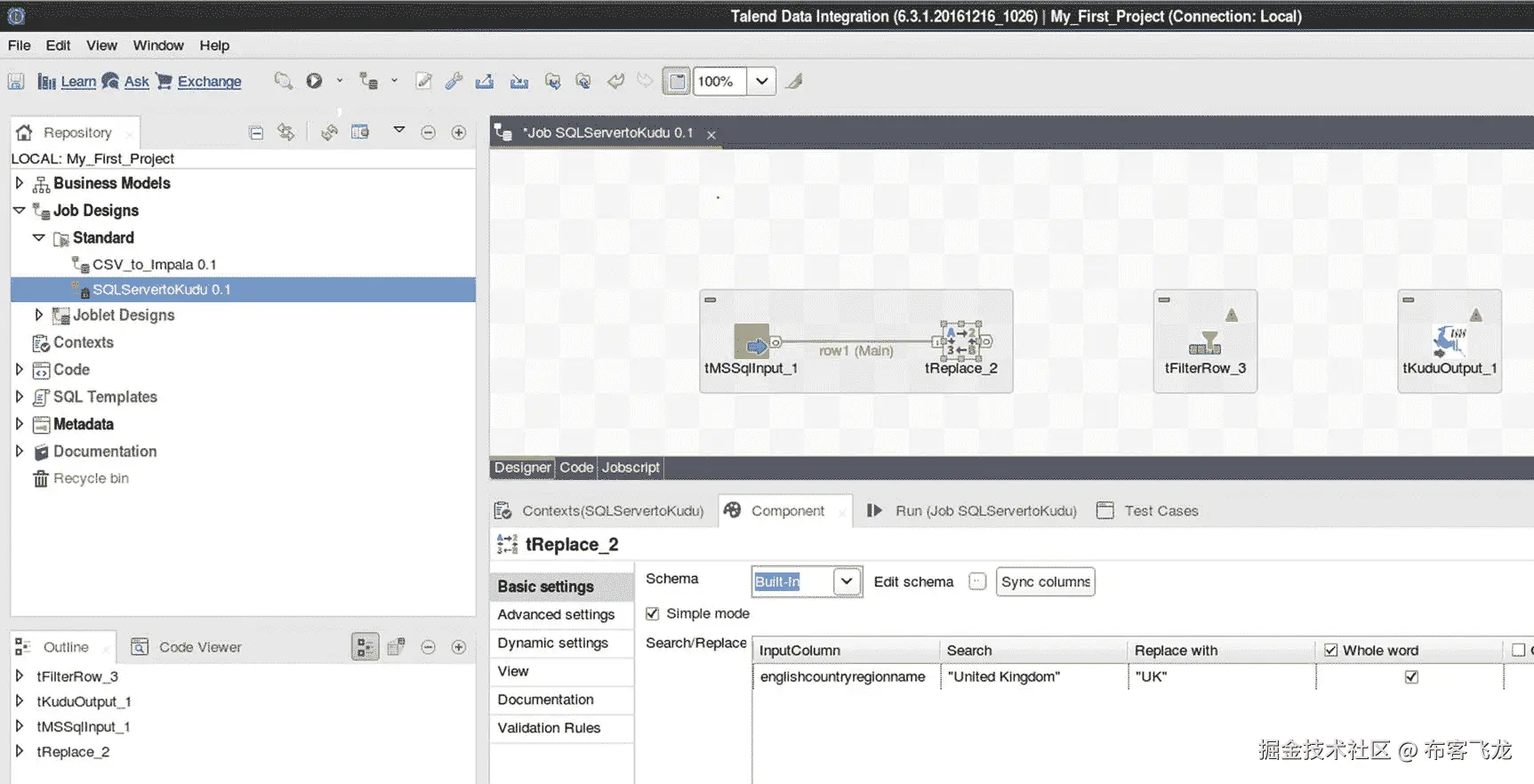
Task: Select the tKuduOutput_1 component
Action: [x=1450, y=341]
